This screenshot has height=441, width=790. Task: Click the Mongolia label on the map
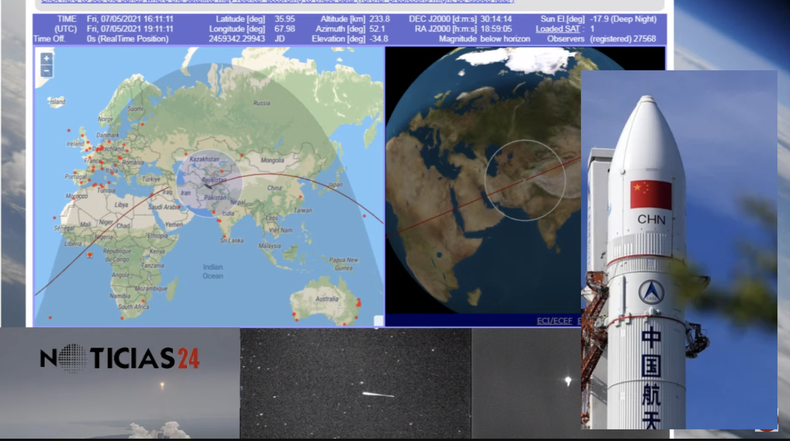click(274, 159)
